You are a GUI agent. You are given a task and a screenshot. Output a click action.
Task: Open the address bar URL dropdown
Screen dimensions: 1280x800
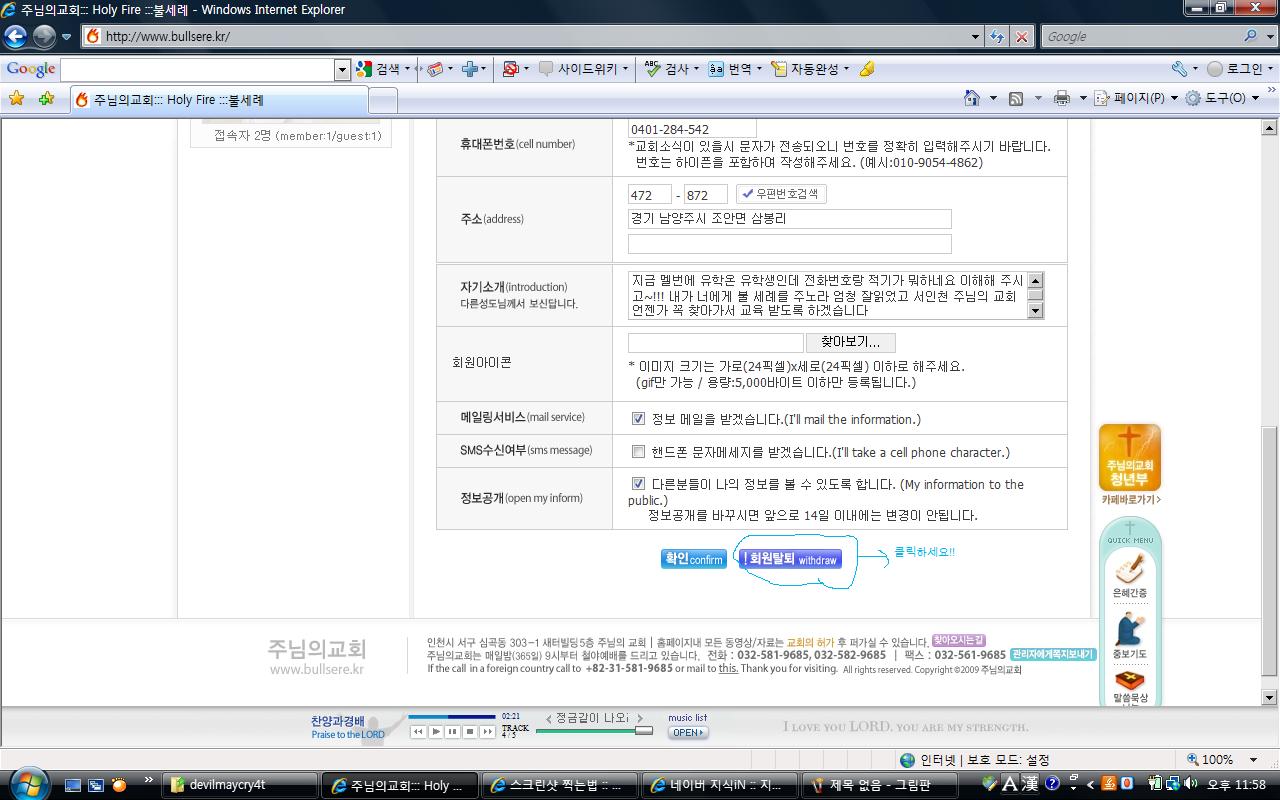pos(975,37)
